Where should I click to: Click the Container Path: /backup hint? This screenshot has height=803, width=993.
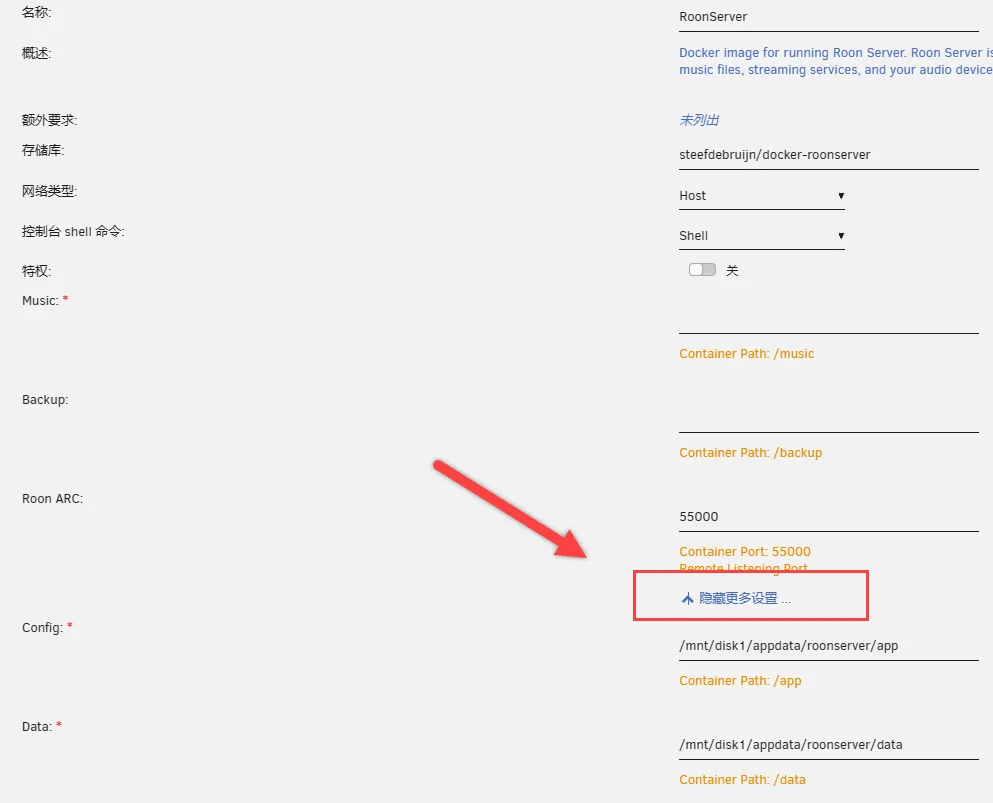(x=750, y=453)
